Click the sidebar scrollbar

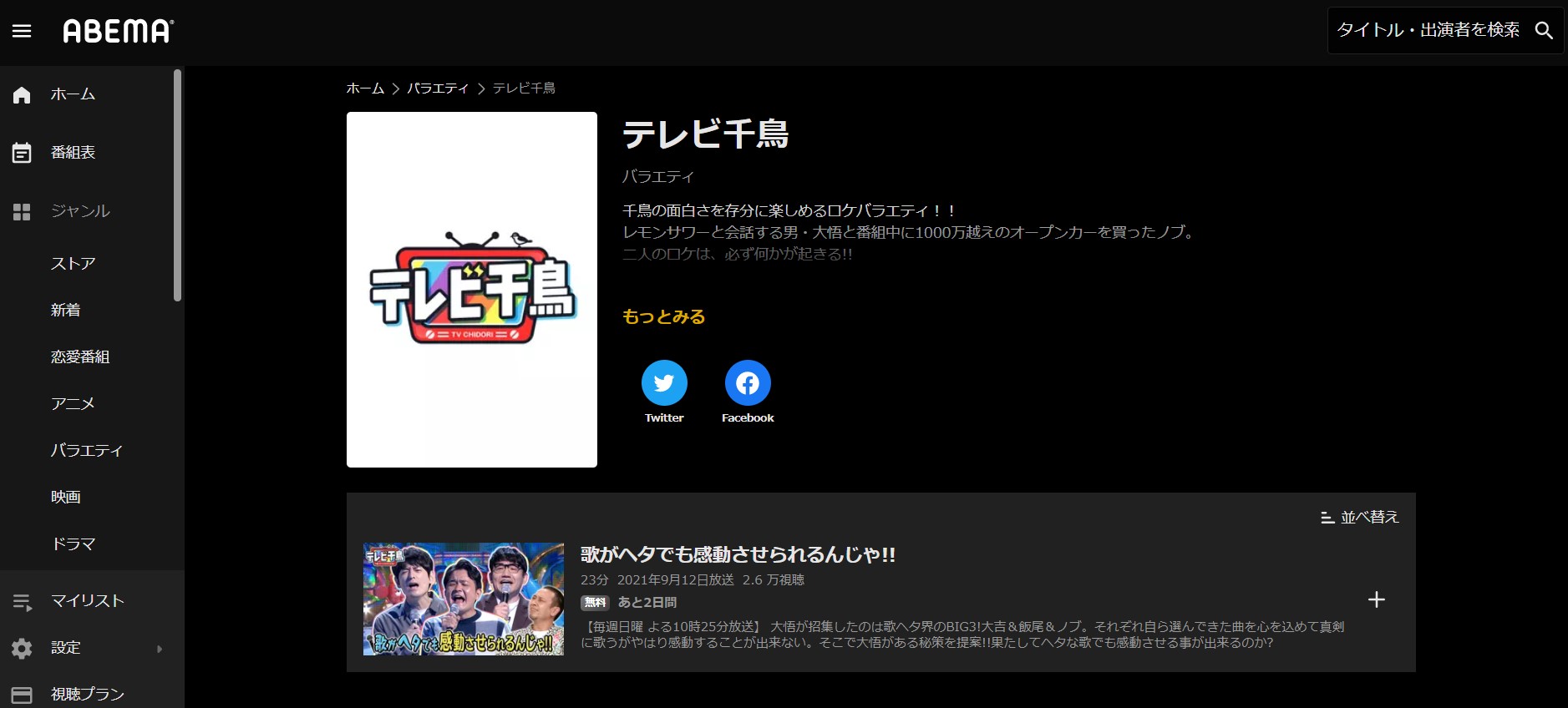tap(177, 185)
